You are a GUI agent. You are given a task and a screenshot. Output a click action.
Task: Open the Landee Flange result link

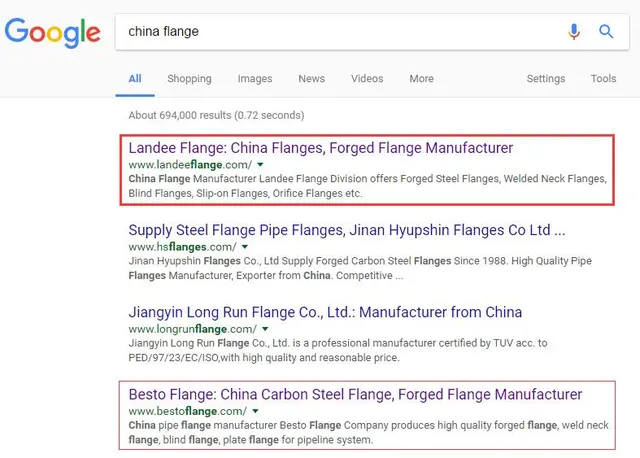click(320, 148)
